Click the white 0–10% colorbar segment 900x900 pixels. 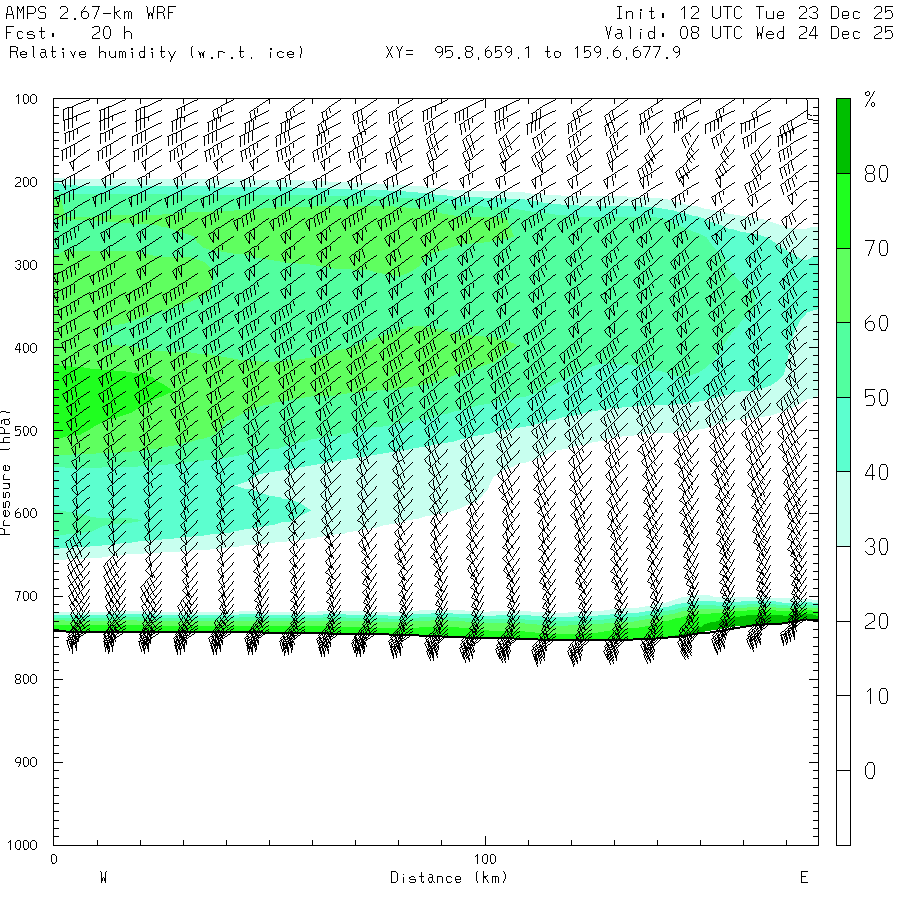click(843, 733)
